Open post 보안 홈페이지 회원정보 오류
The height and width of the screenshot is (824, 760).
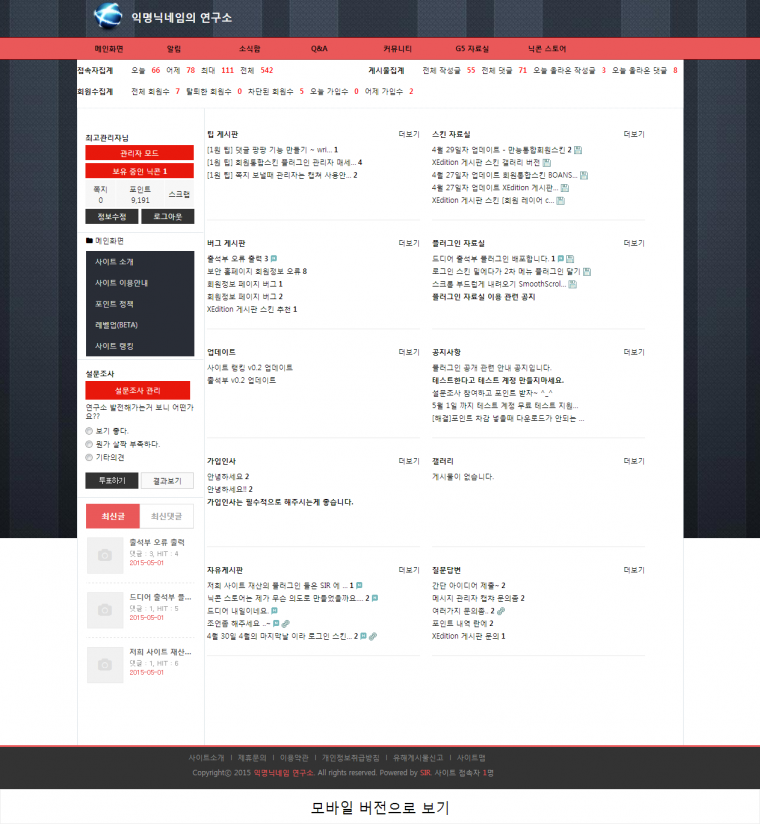(x=254, y=271)
